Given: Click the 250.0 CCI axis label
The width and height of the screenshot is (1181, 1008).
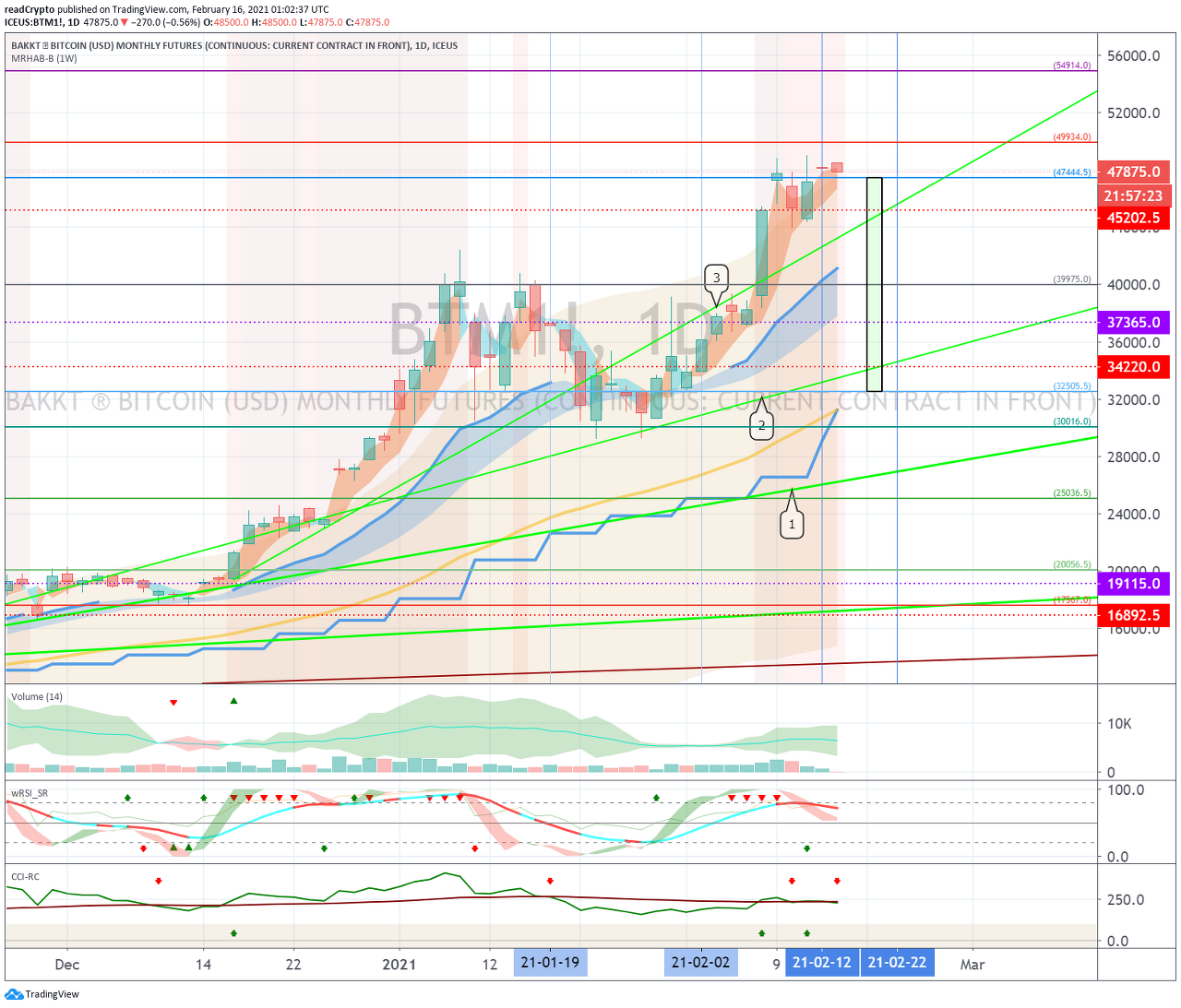Looking at the screenshot, I should (x=1126, y=900).
